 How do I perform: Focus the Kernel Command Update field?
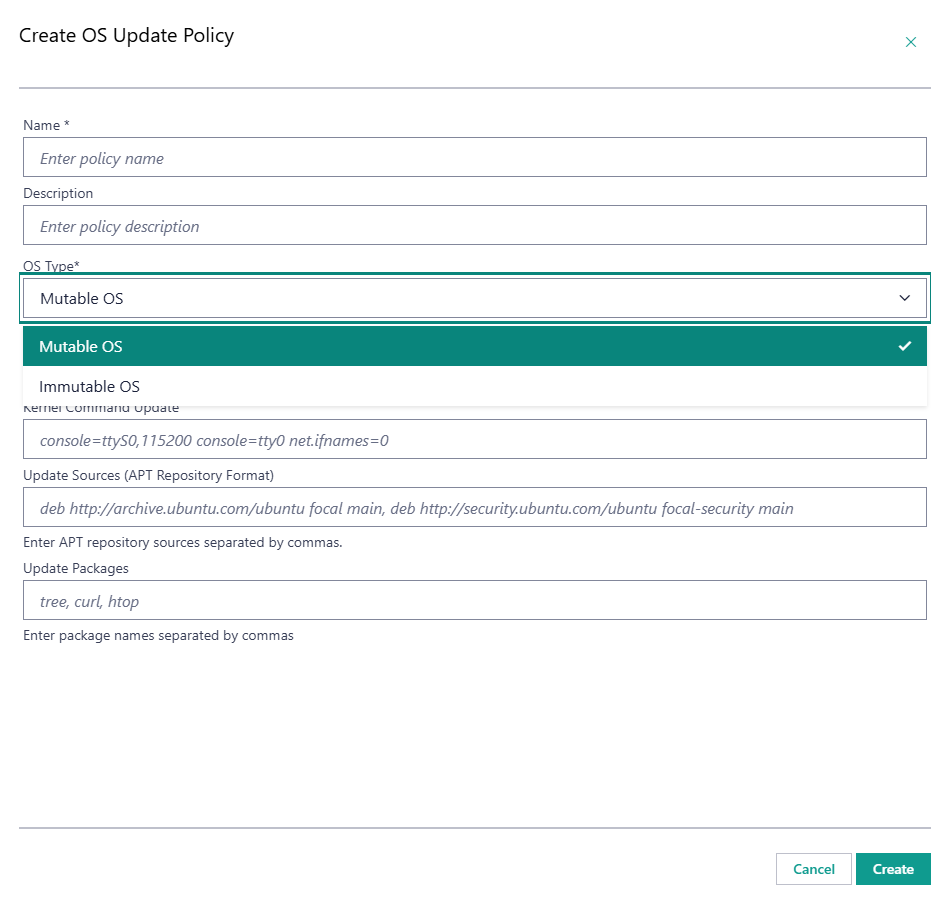tap(474, 439)
